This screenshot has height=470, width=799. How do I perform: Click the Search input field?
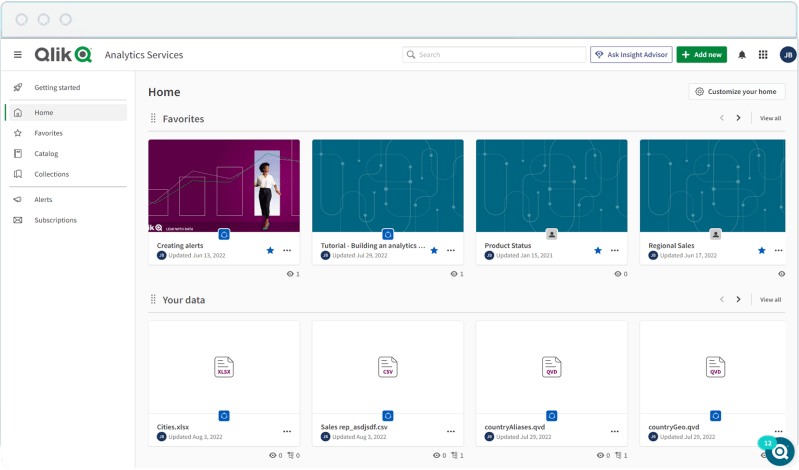tap(495, 55)
